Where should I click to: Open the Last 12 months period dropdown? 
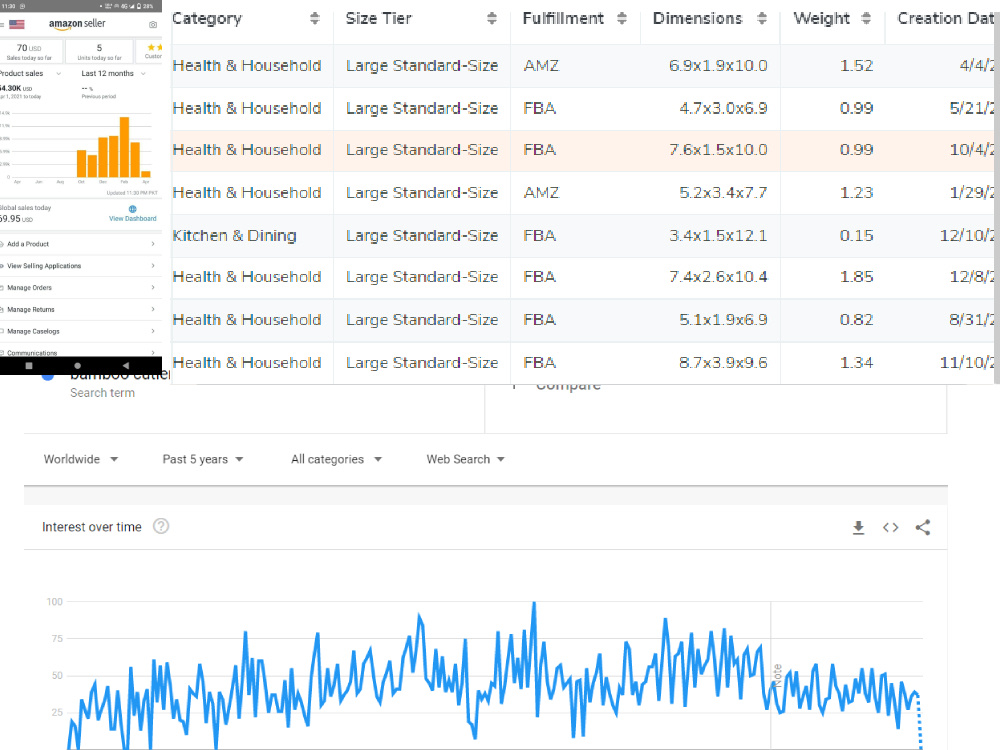tap(114, 73)
